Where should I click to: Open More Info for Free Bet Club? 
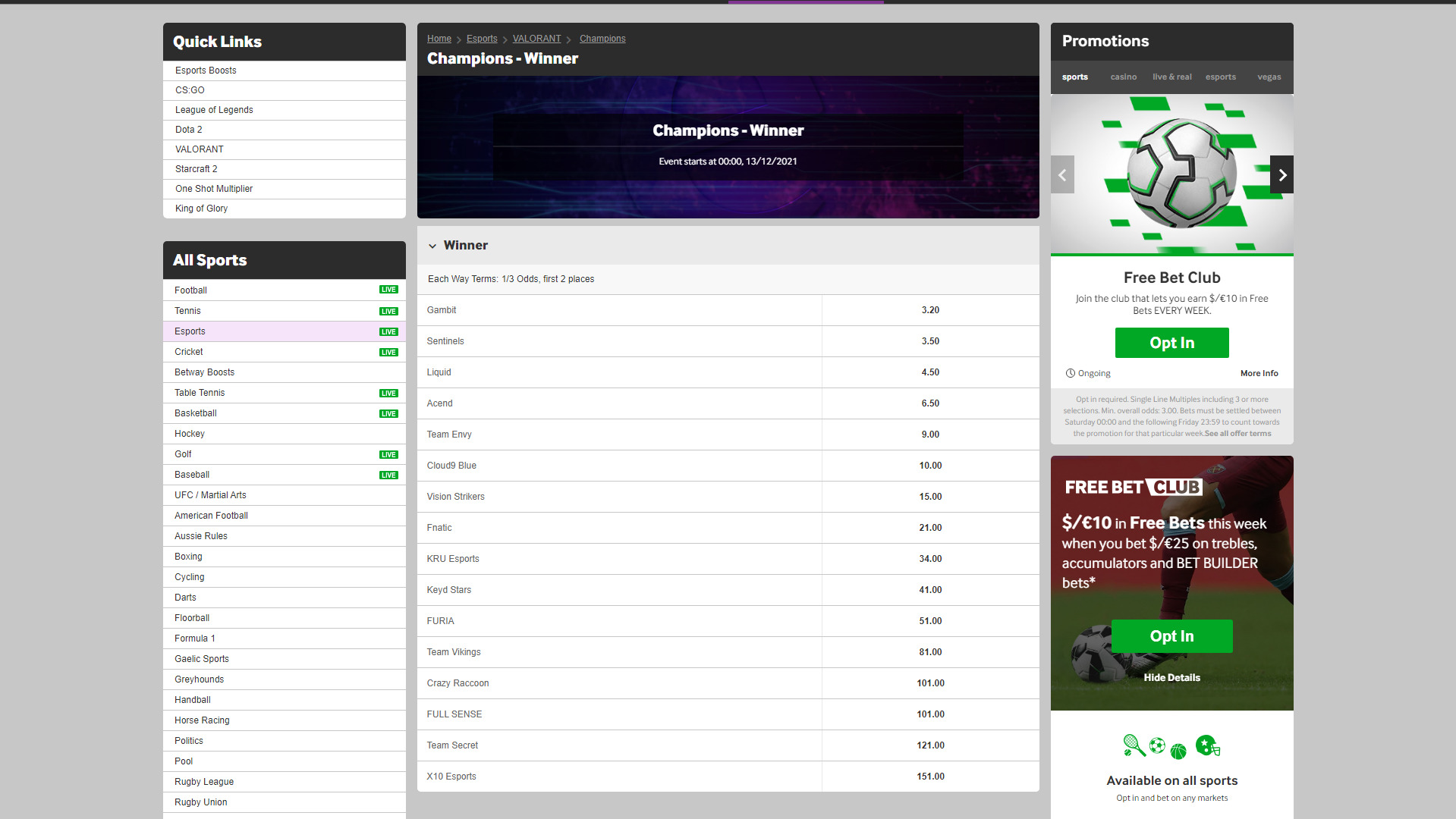pyautogui.click(x=1259, y=373)
